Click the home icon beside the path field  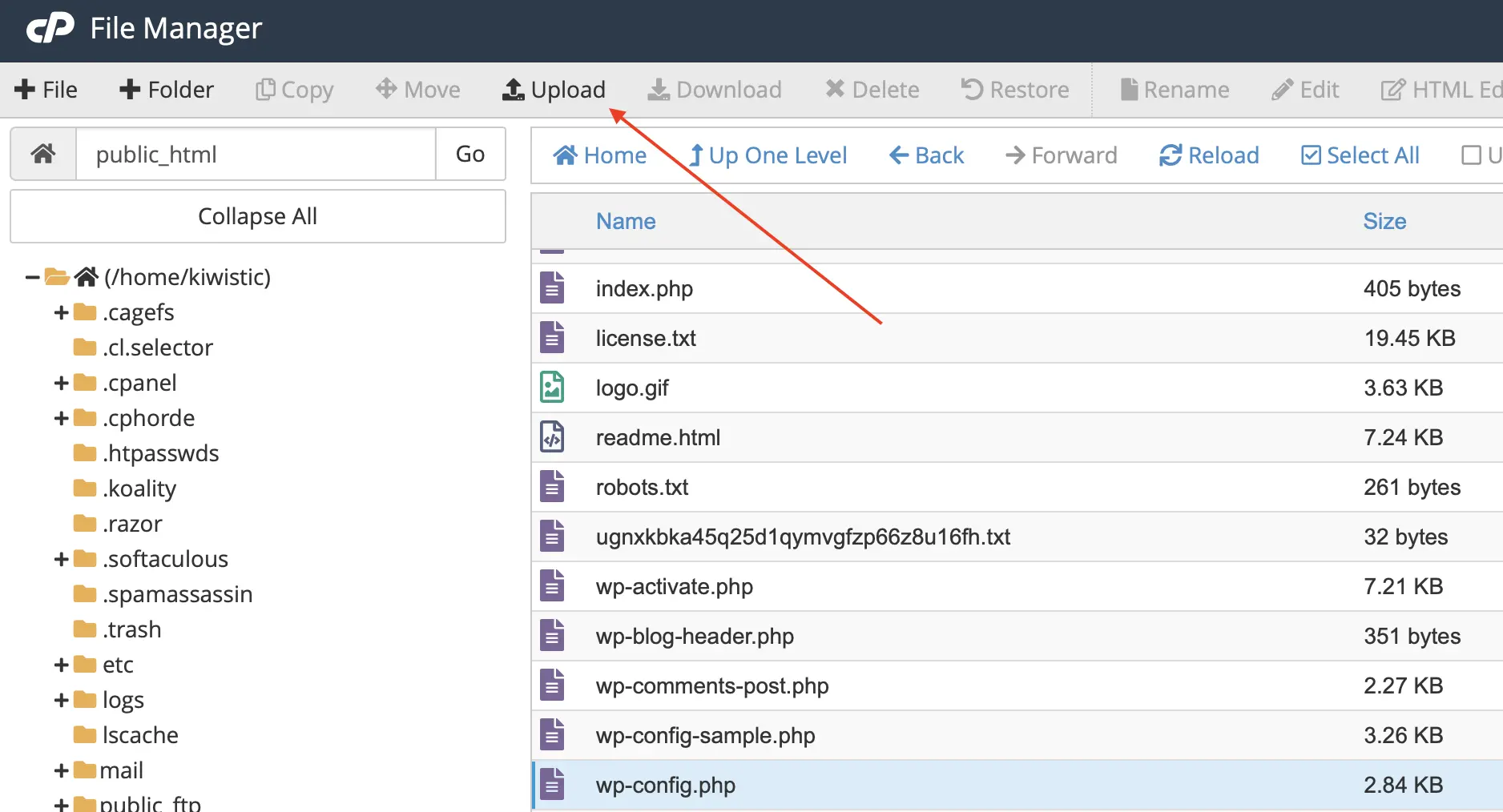point(42,154)
